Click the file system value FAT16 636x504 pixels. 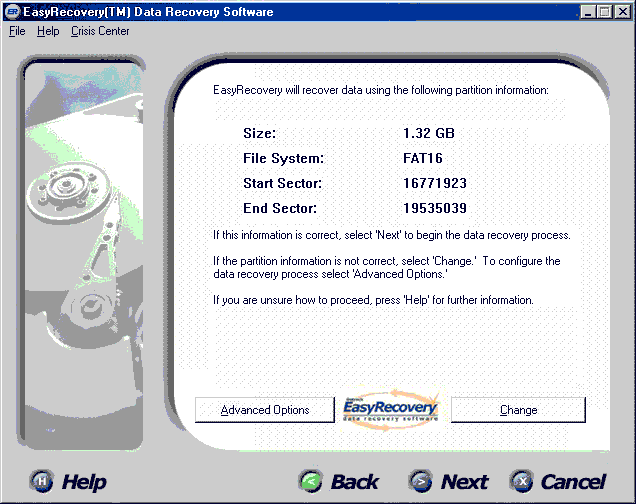(423, 158)
